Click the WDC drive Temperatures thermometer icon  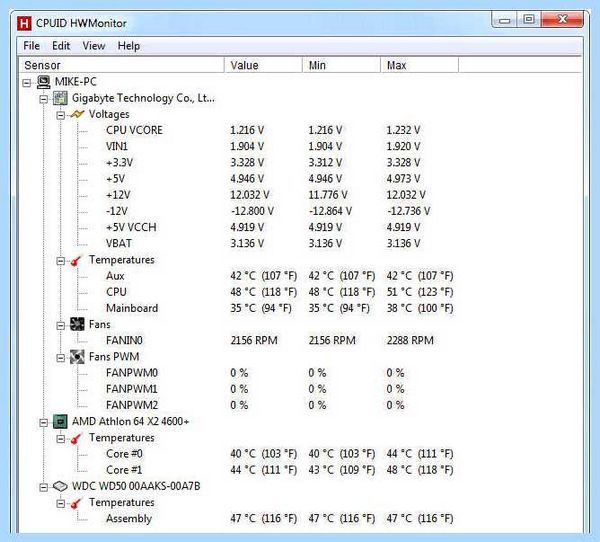pos(77,503)
